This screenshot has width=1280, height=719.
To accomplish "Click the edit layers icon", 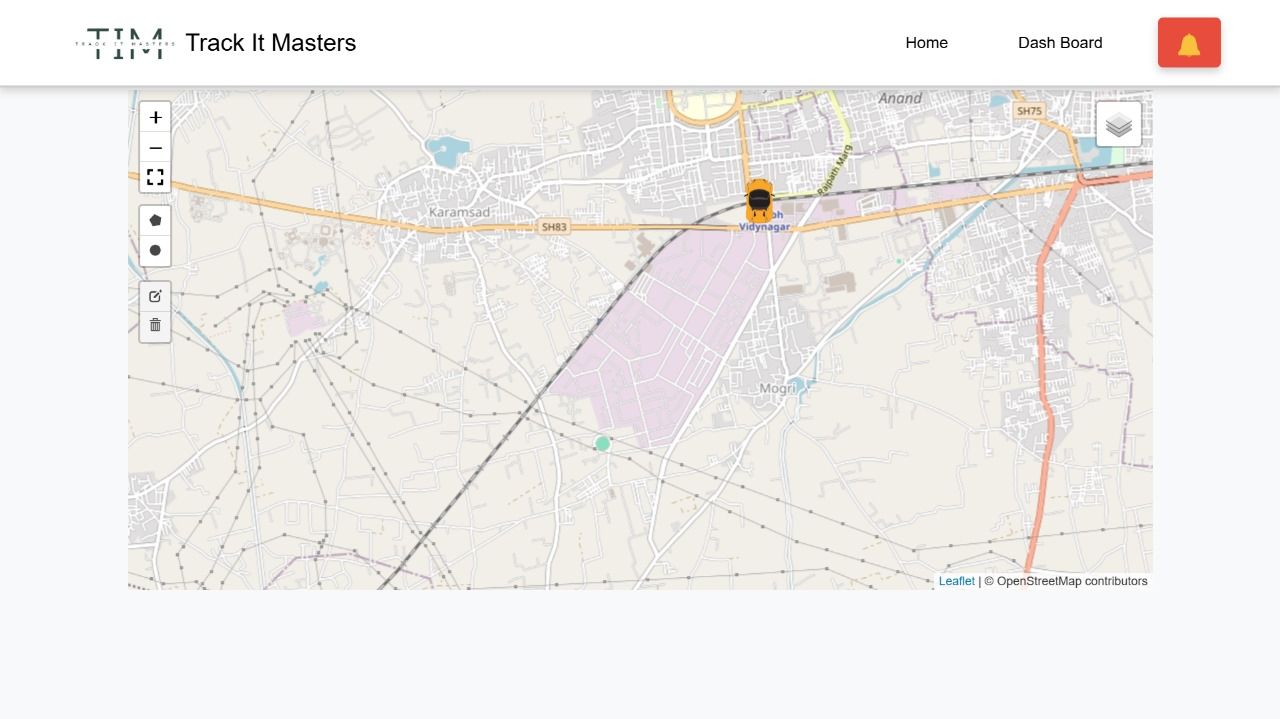I will pos(155,296).
